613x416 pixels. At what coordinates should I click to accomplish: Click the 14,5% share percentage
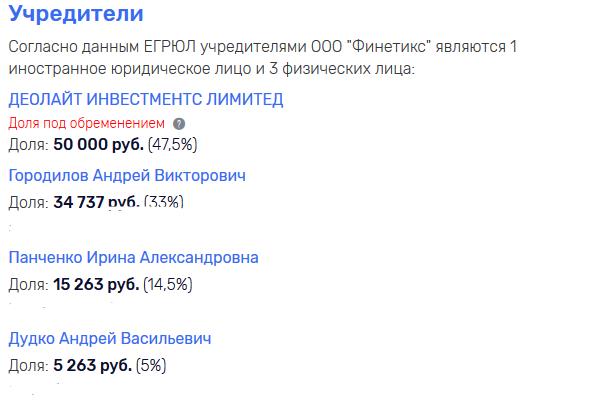pyautogui.click(x=168, y=285)
